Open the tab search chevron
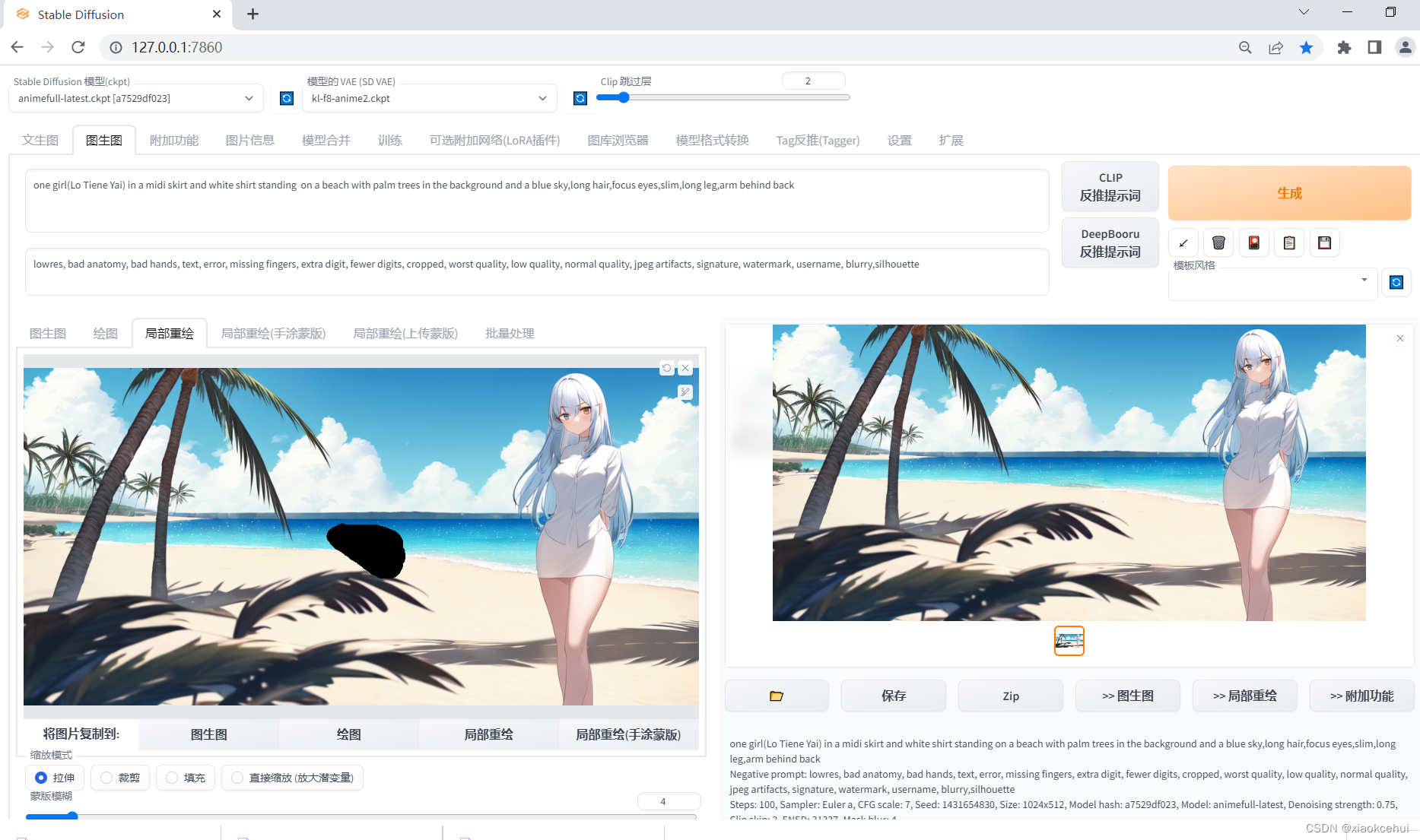1420x840 pixels. coord(1304,12)
